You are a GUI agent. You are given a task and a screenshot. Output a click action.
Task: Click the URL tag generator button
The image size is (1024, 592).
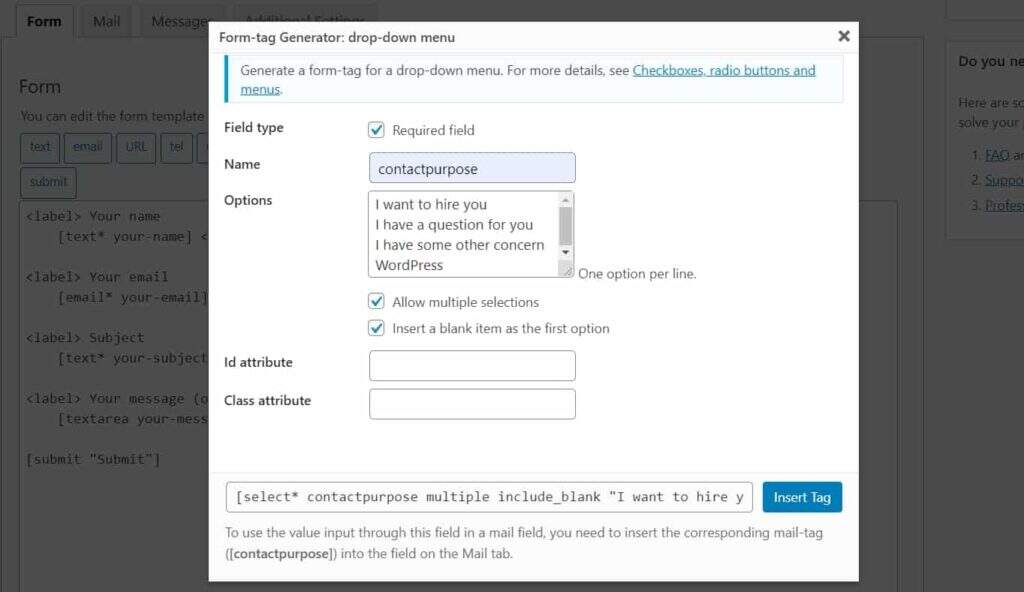point(137,147)
